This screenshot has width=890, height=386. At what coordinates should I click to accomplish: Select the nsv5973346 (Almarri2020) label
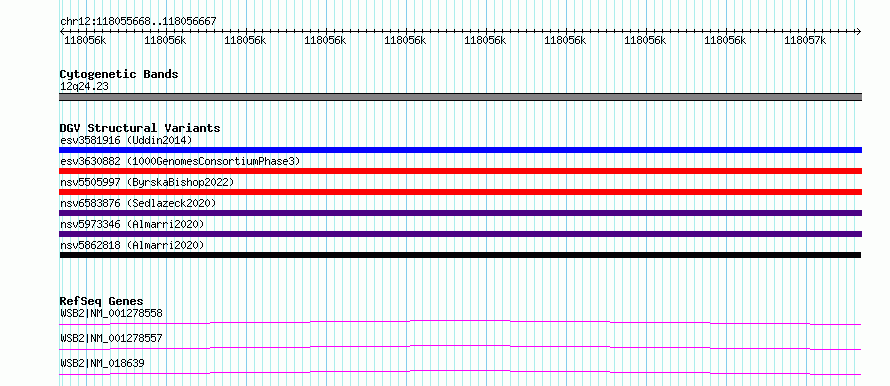[x=132, y=224]
